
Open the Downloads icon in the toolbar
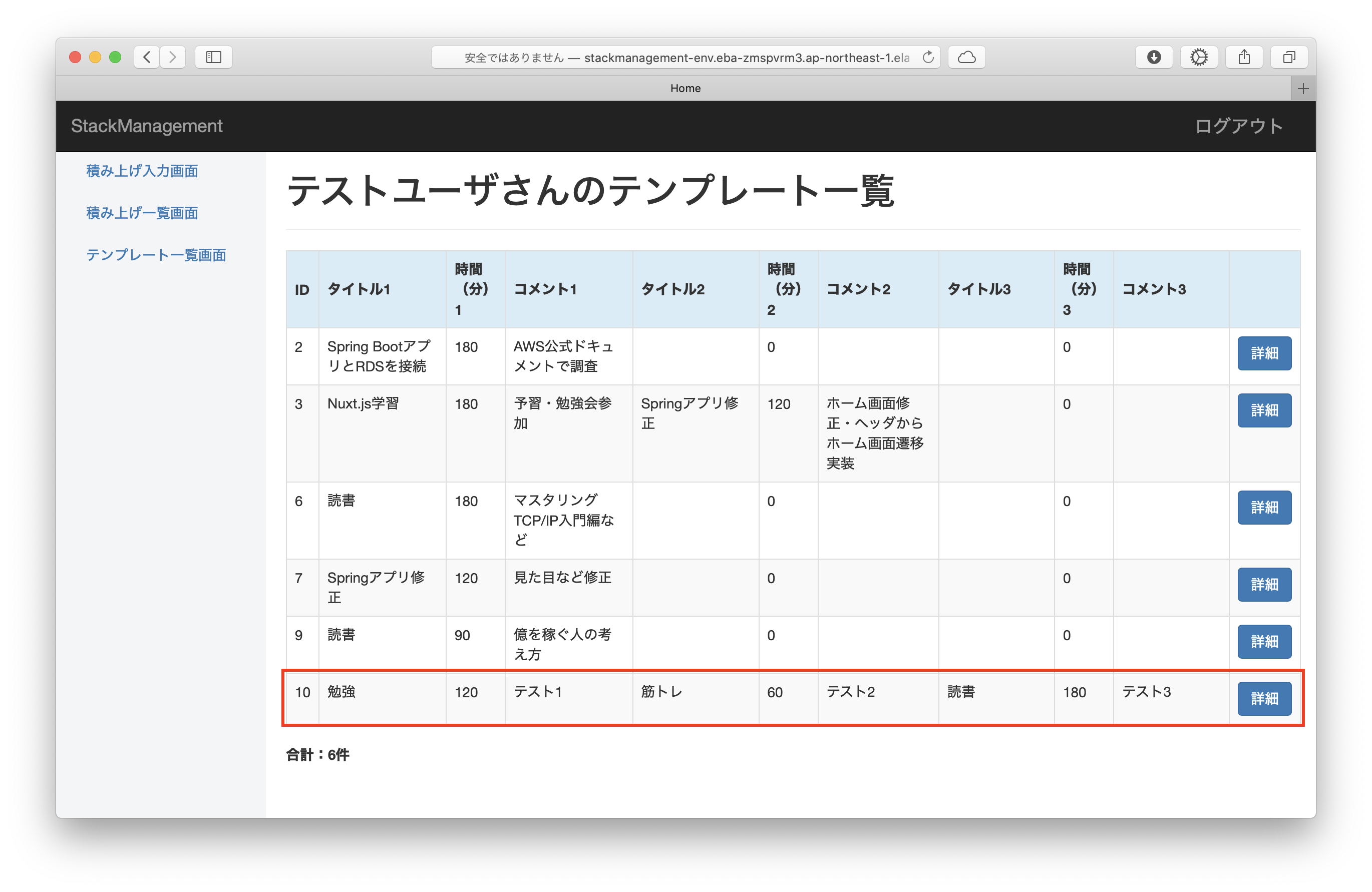click(x=1154, y=57)
